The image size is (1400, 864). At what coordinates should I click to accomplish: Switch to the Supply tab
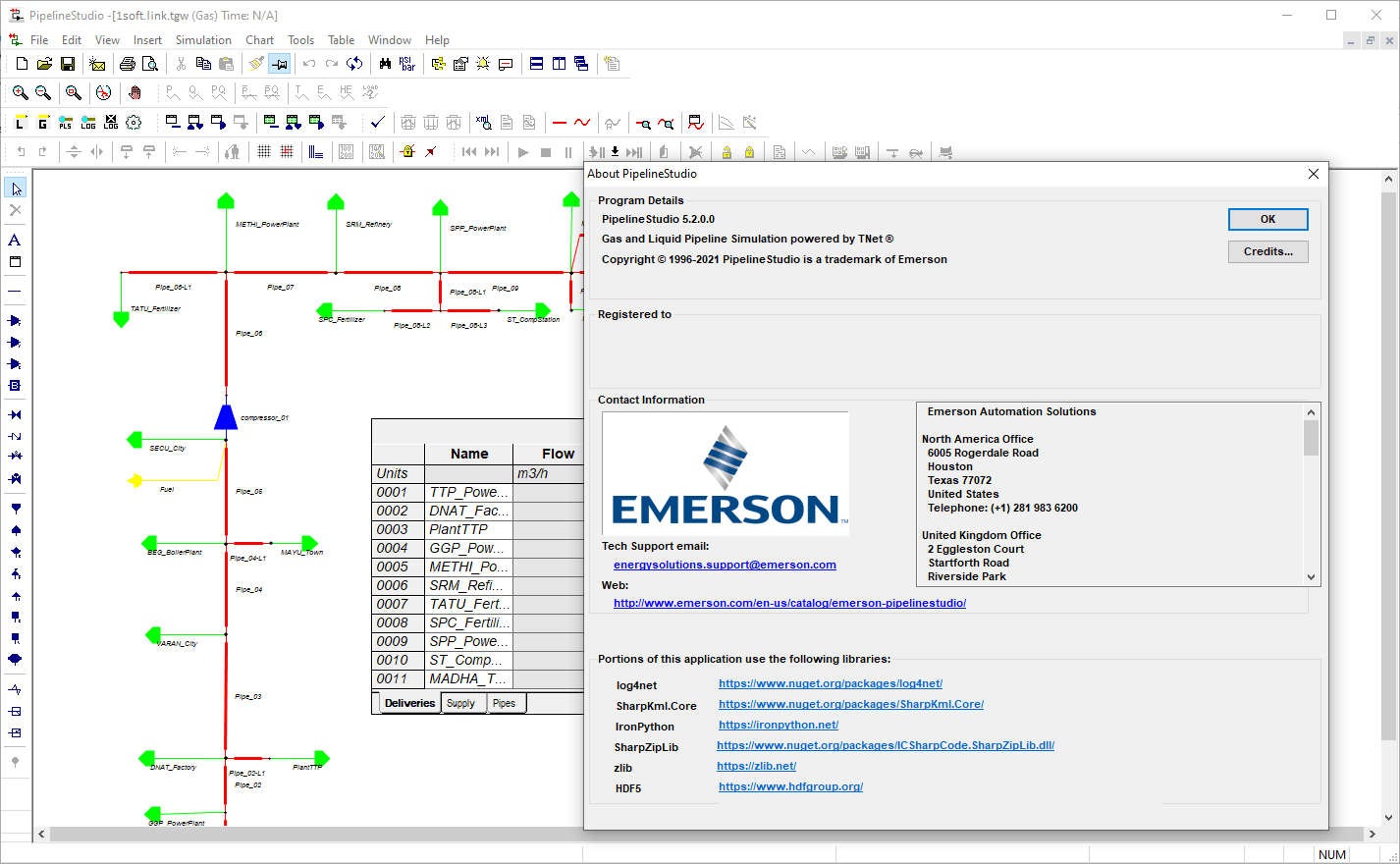461,703
